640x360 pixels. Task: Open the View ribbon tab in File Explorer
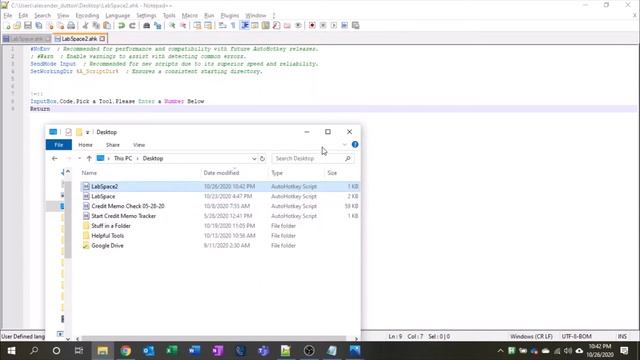139,145
